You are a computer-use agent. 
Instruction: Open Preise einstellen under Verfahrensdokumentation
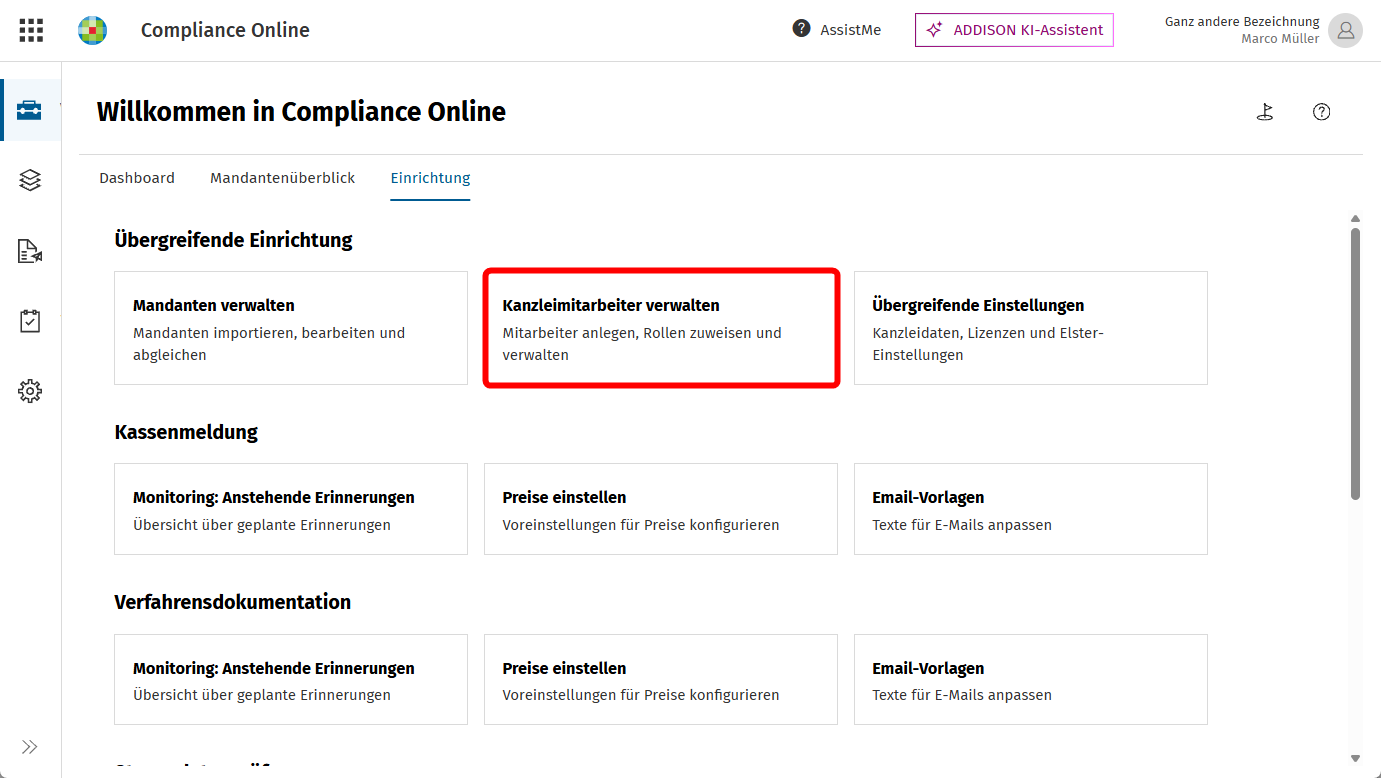(x=661, y=680)
